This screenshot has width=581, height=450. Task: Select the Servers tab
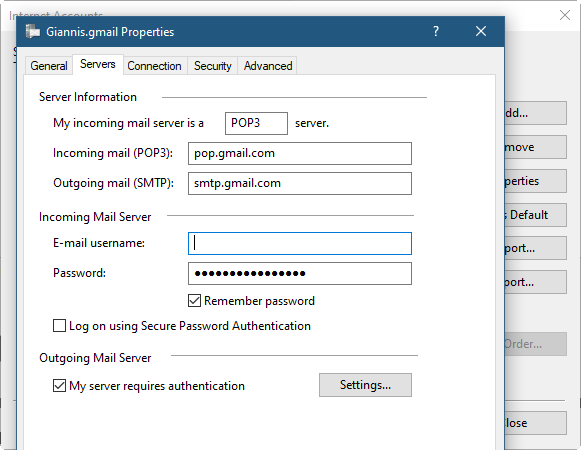98,64
